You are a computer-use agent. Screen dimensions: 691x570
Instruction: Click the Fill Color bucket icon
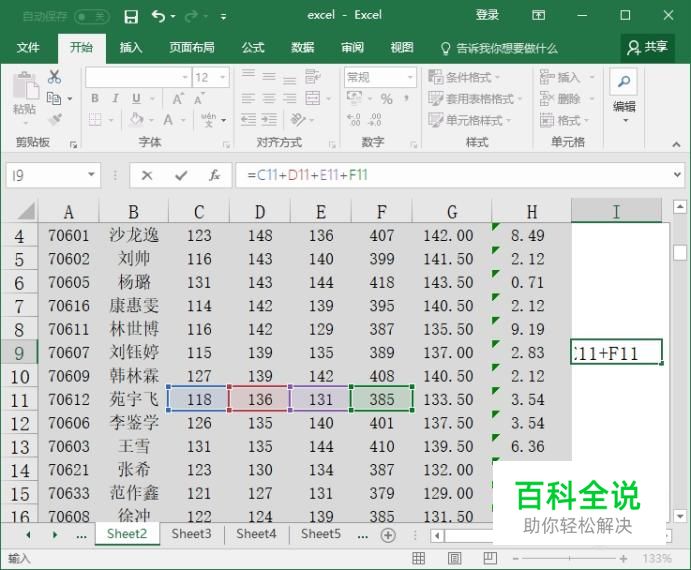point(137,119)
